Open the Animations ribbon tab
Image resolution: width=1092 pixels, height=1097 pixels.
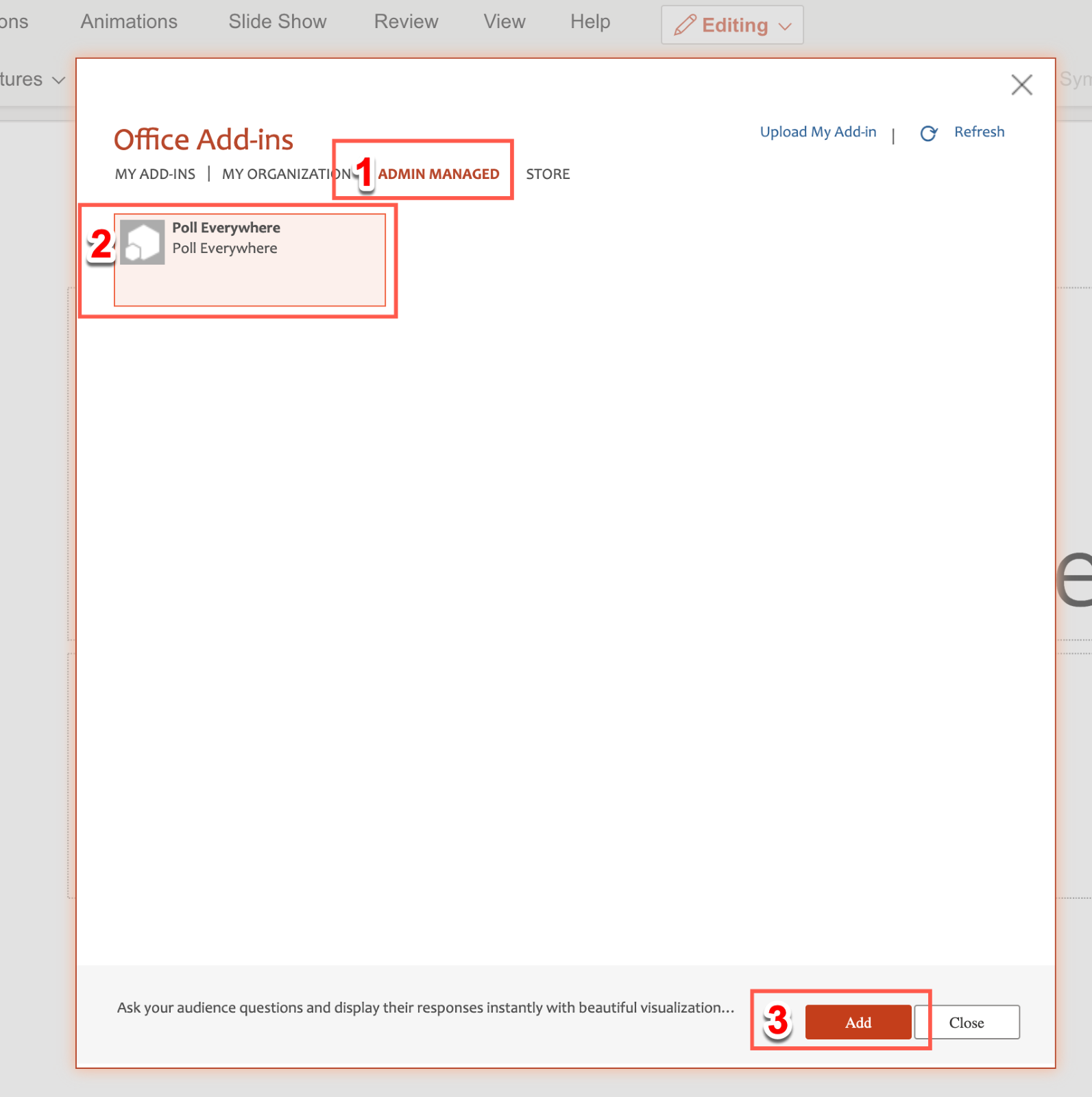pyautogui.click(x=129, y=22)
